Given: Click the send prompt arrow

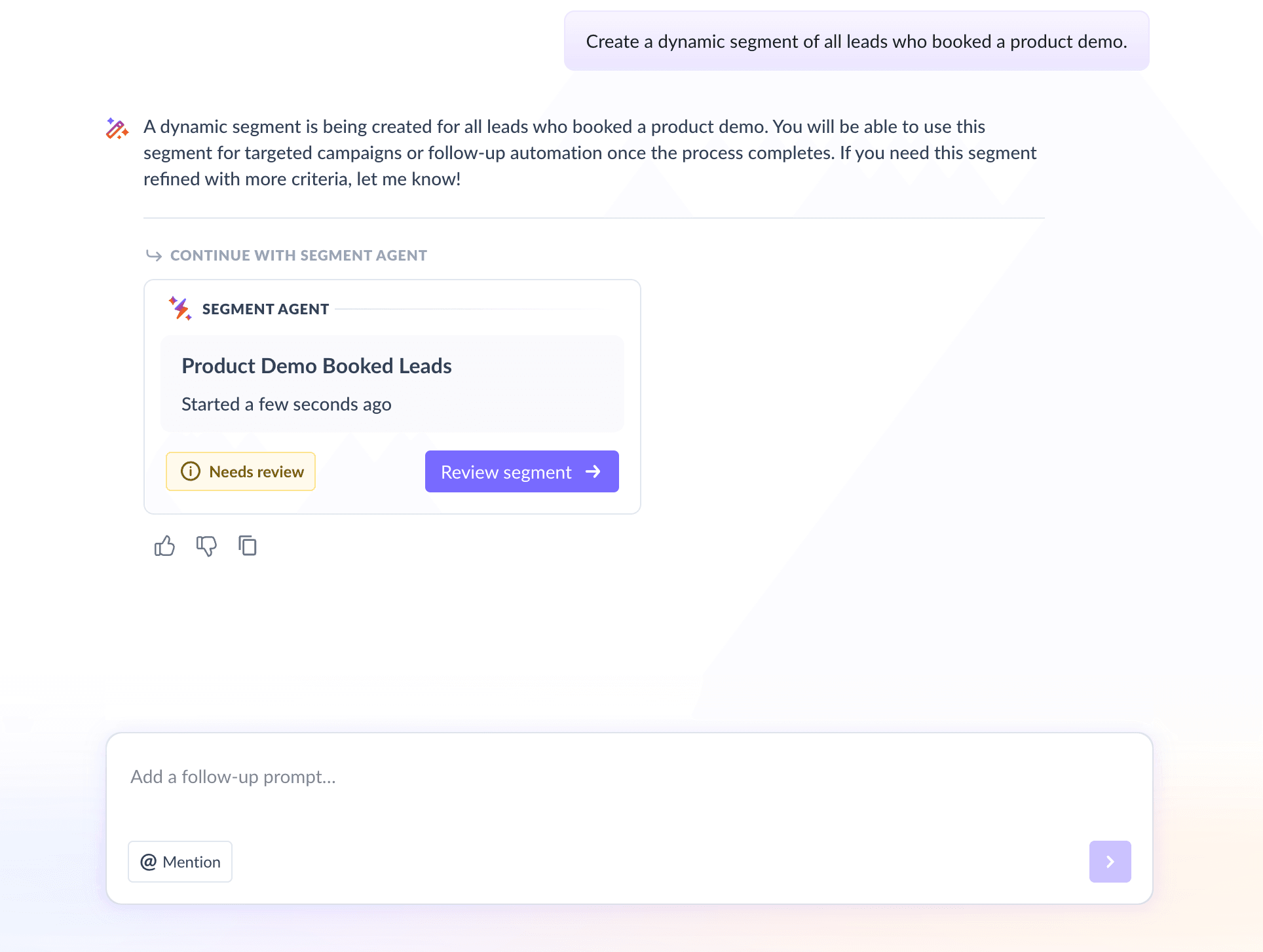Looking at the screenshot, I should 1110,862.
